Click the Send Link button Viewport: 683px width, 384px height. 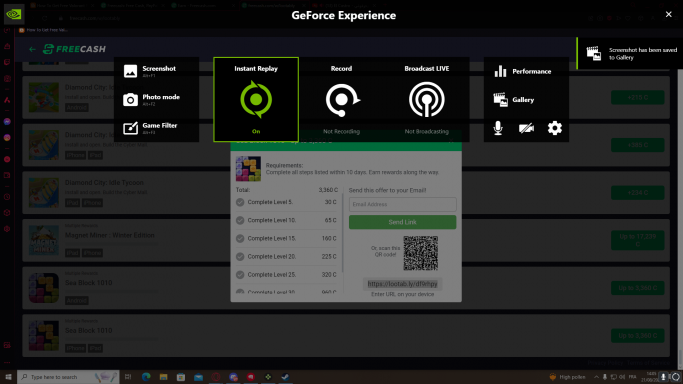coord(402,222)
